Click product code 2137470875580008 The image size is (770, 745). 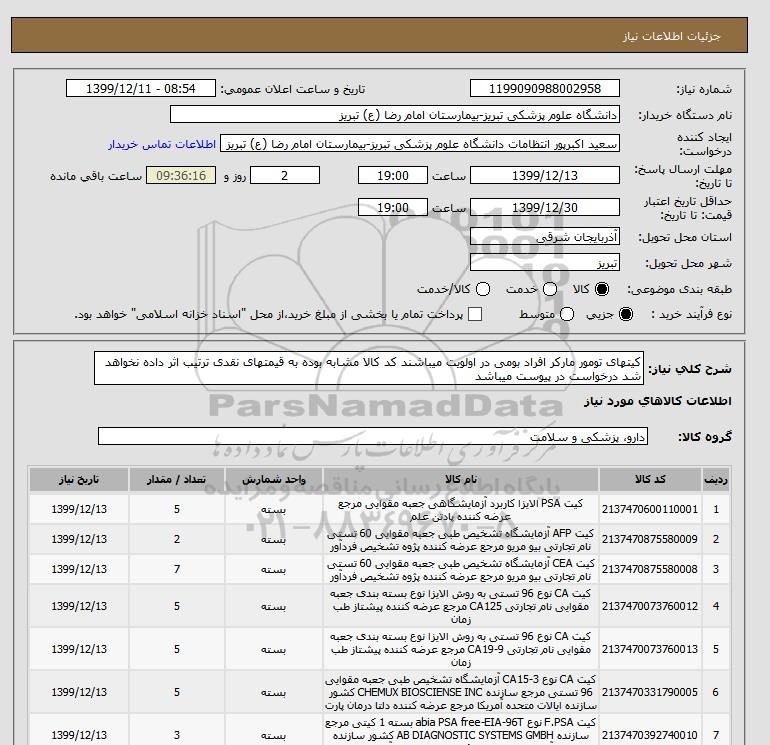650,569
